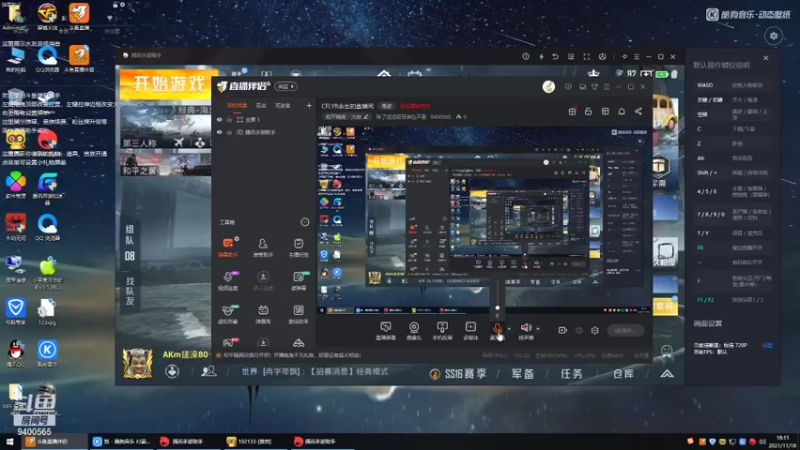The image size is (800, 450).
Task: Toggle the preview eye beside settings gear
Action: [x=579, y=330]
